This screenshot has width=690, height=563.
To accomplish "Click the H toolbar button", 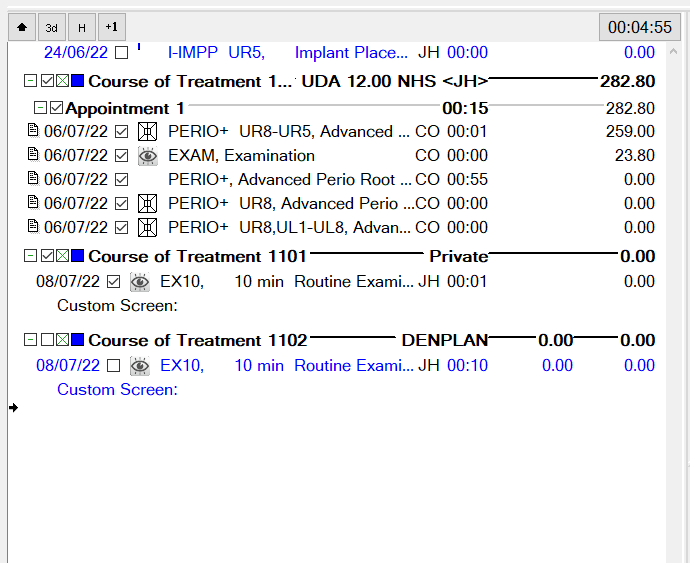I will point(82,27).
